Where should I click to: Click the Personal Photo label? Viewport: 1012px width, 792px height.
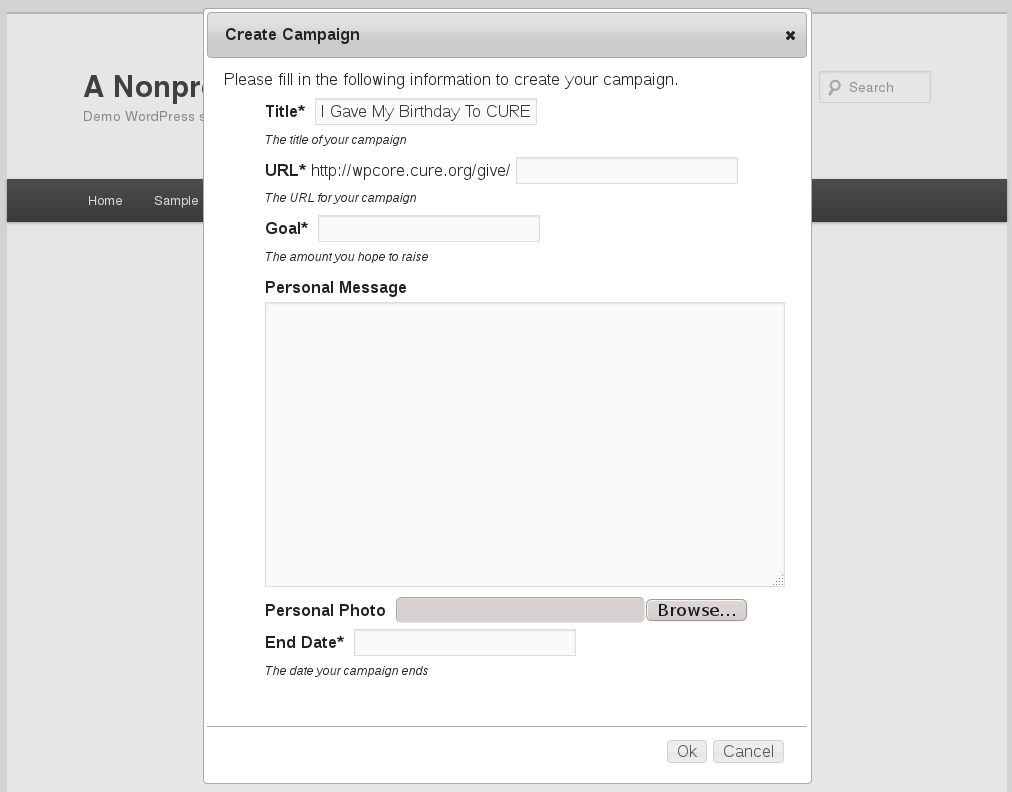pyautogui.click(x=325, y=611)
